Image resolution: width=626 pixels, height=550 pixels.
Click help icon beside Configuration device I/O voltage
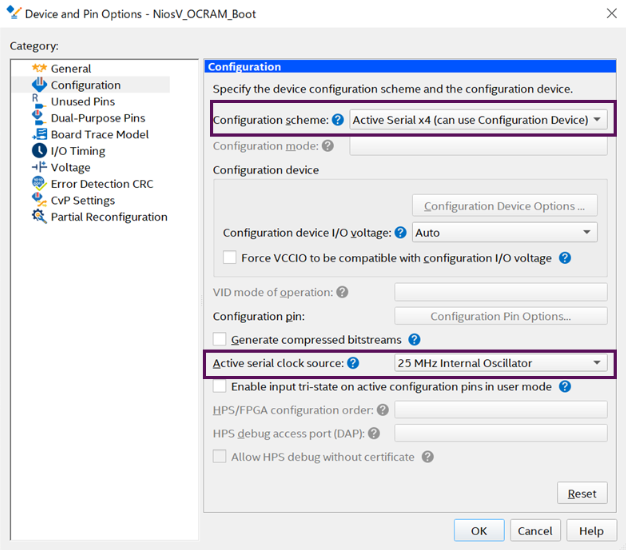click(x=400, y=233)
